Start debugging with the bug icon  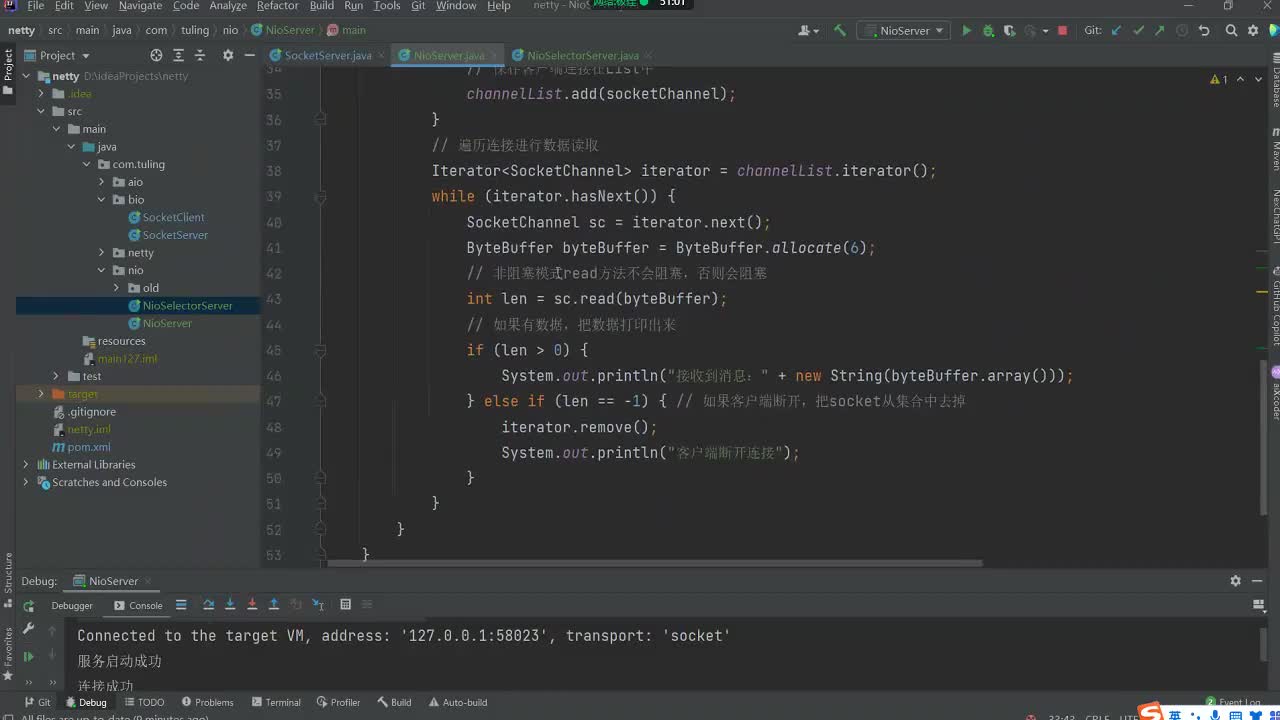[988, 31]
